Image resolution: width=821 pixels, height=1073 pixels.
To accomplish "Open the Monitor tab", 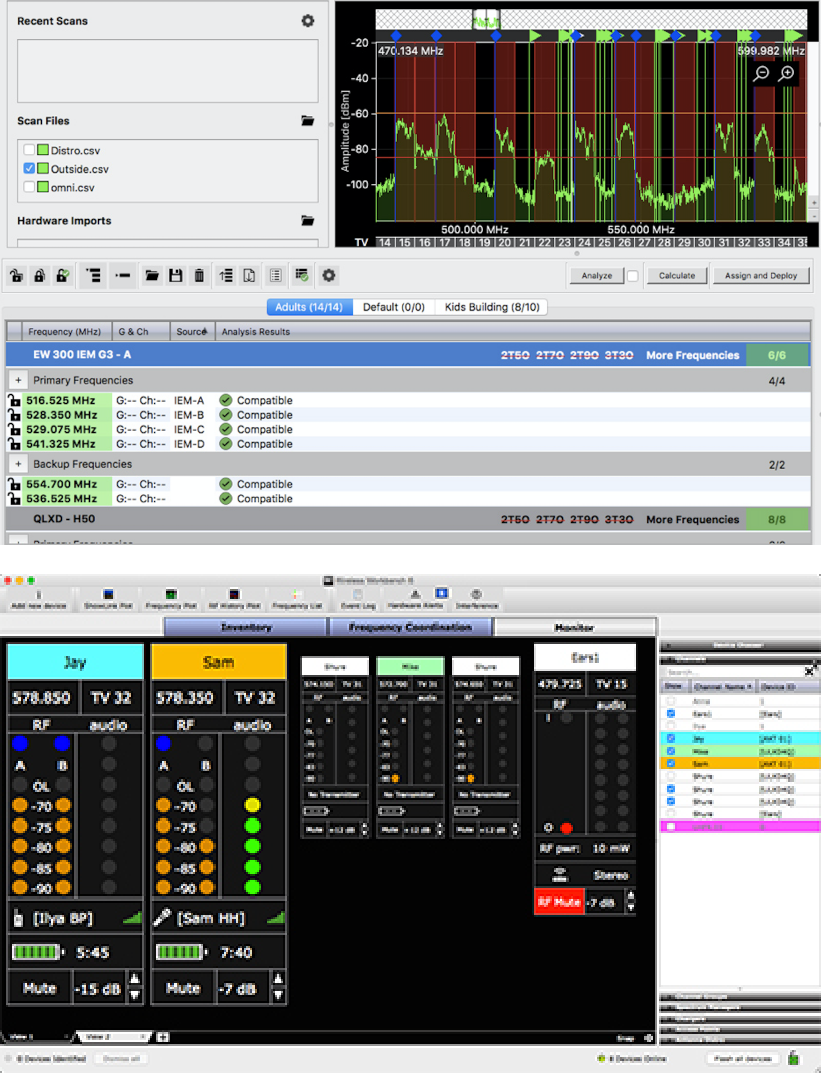I will tap(575, 627).
